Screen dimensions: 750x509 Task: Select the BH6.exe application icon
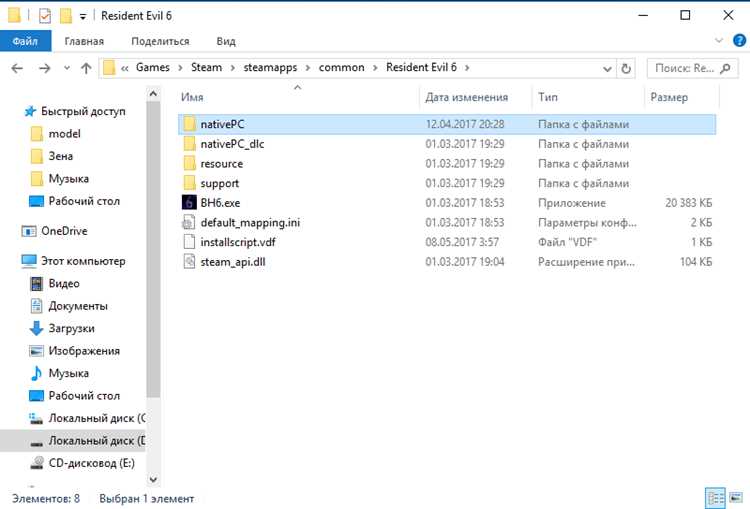[x=189, y=202]
